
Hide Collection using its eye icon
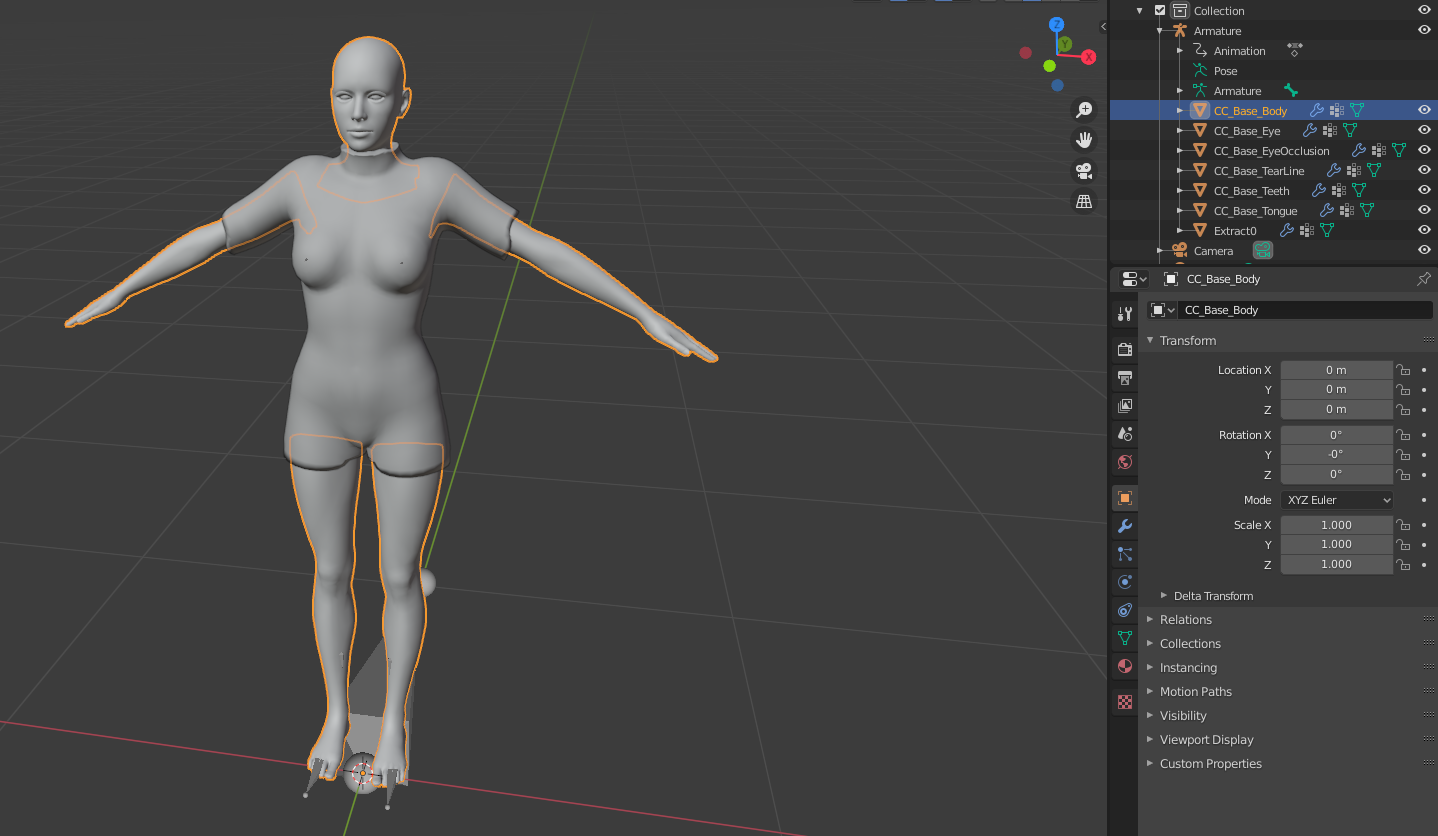pos(1424,10)
